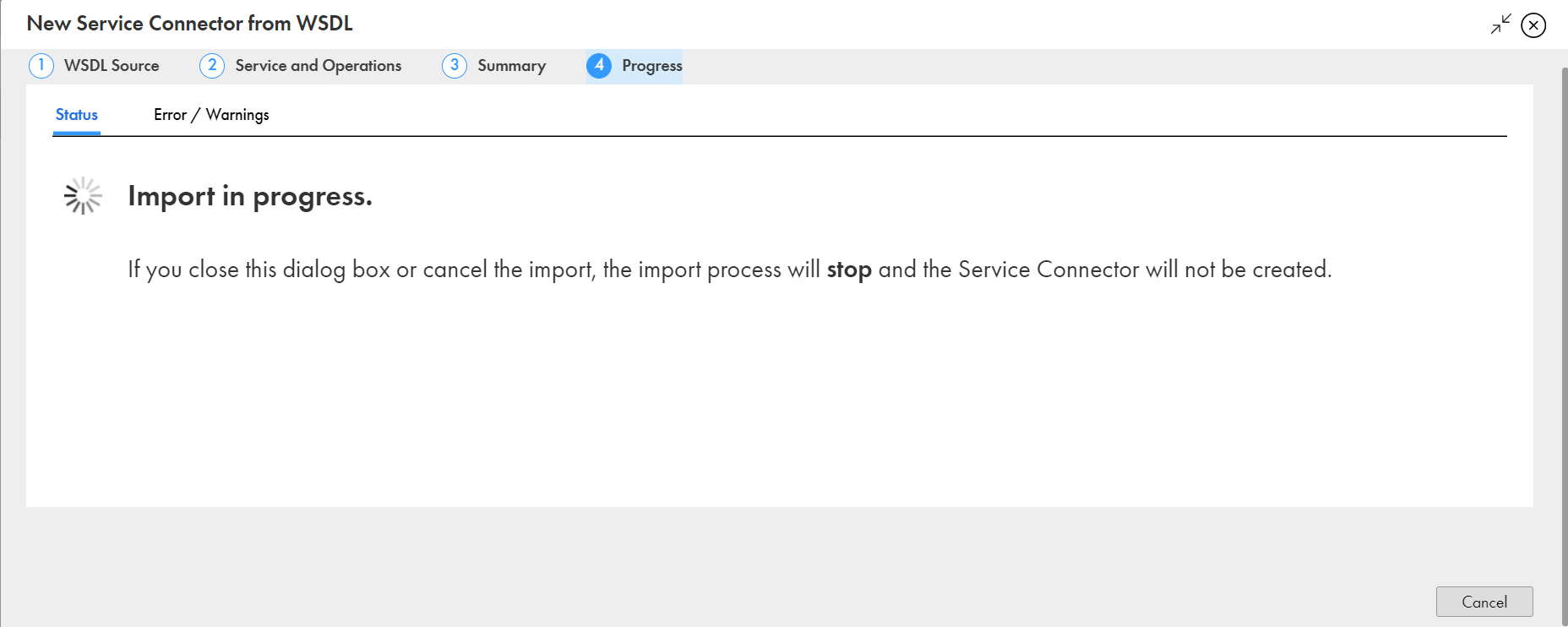The width and height of the screenshot is (1568, 627).
Task: Click the import warning message text
Action: pyautogui.click(x=473, y=270)
